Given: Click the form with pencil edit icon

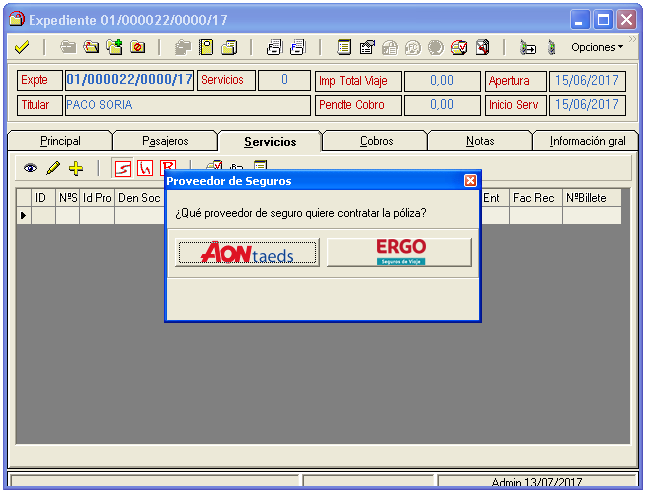Looking at the screenshot, I should [367, 47].
